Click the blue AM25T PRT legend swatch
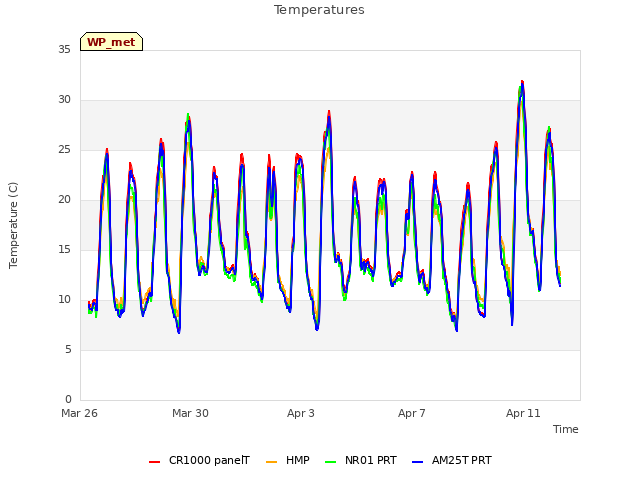Viewport: 640px width, 480px height. tap(418, 462)
